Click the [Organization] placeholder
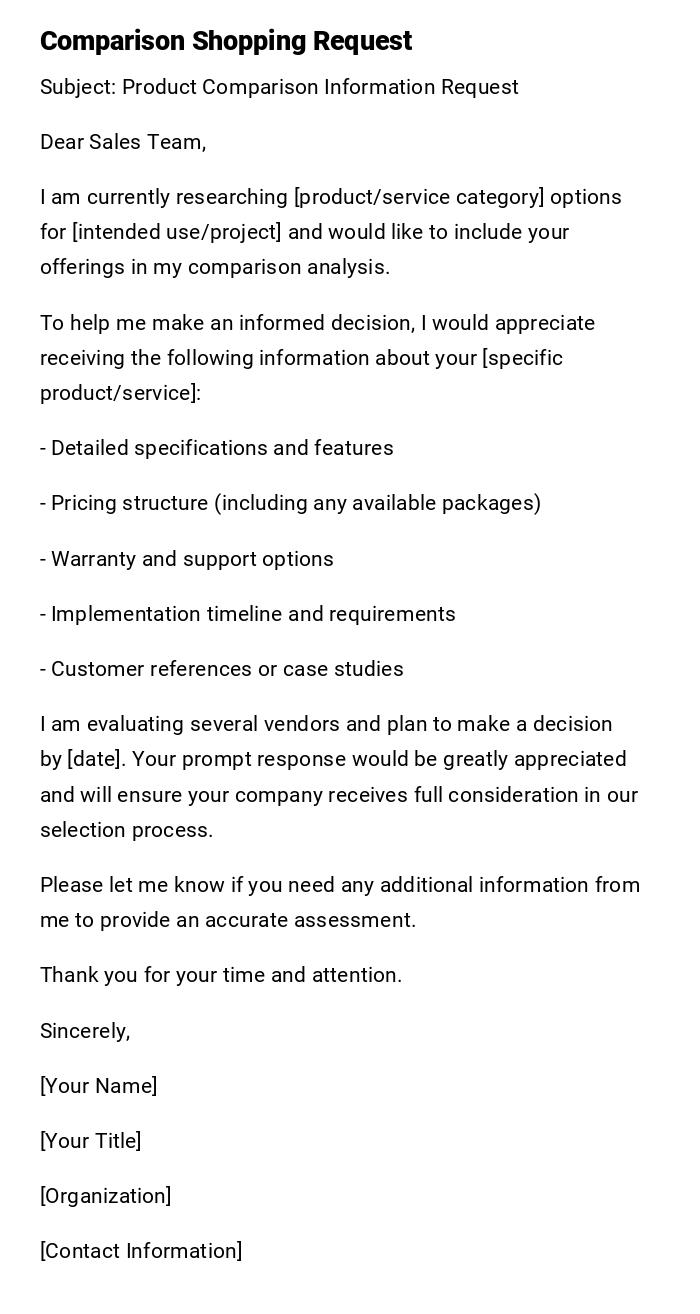700x1314 pixels. click(106, 1196)
